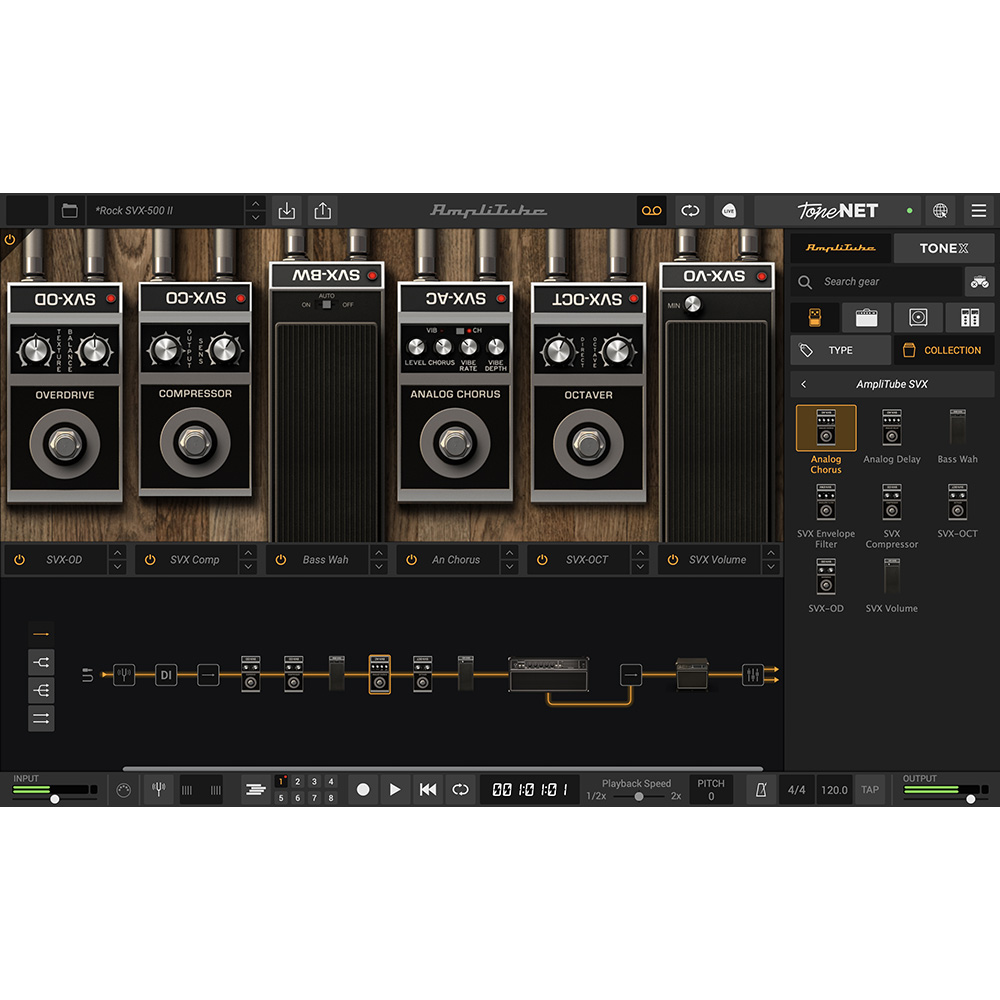This screenshot has height=1000, width=1000.
Task: Choose the parallel lines routing icon
Action: pos(41,718)
